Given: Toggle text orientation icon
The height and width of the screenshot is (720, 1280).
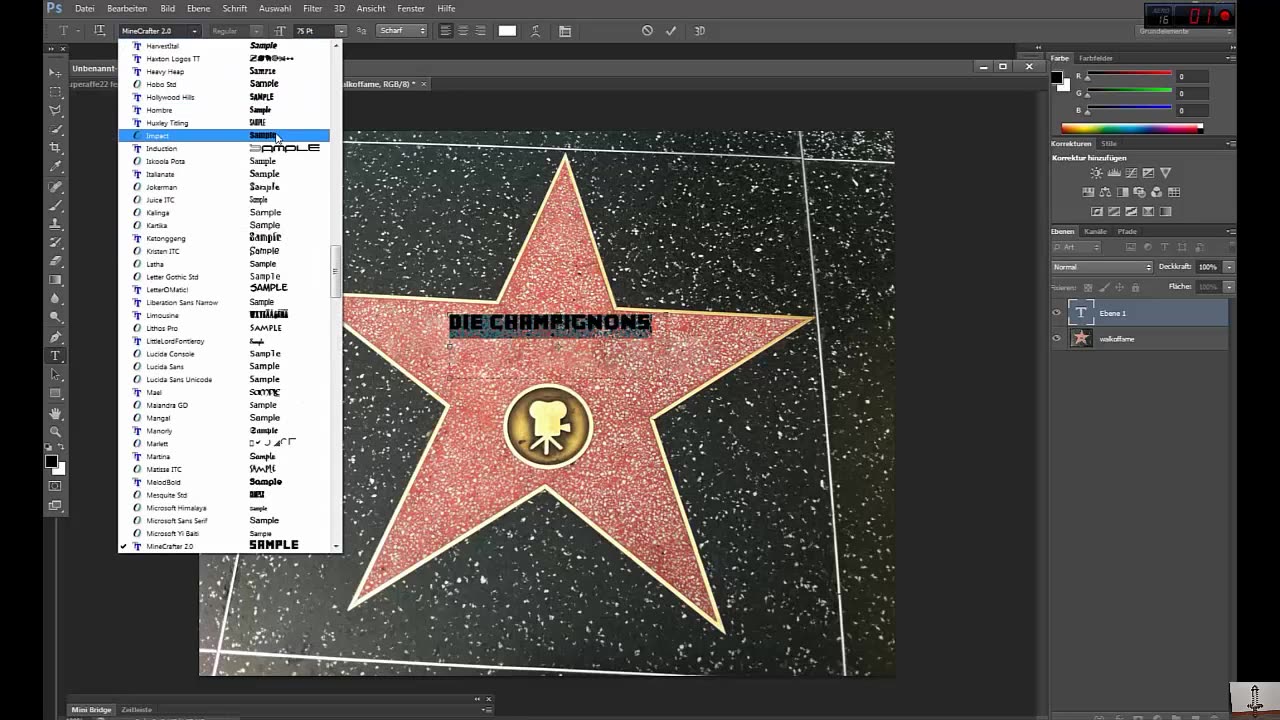Looking at the screenshot, I should pyautogui.click(x=100, y=31).
